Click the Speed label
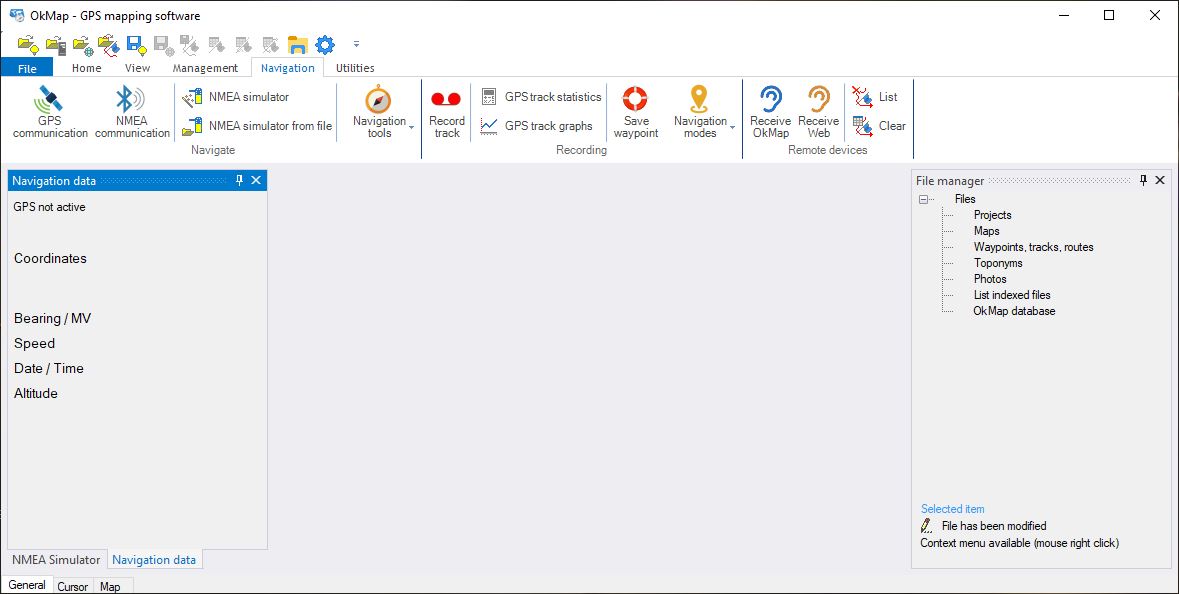Image resolution: width=1179 pixels, height=594 pixels. [x=35, y=344]
